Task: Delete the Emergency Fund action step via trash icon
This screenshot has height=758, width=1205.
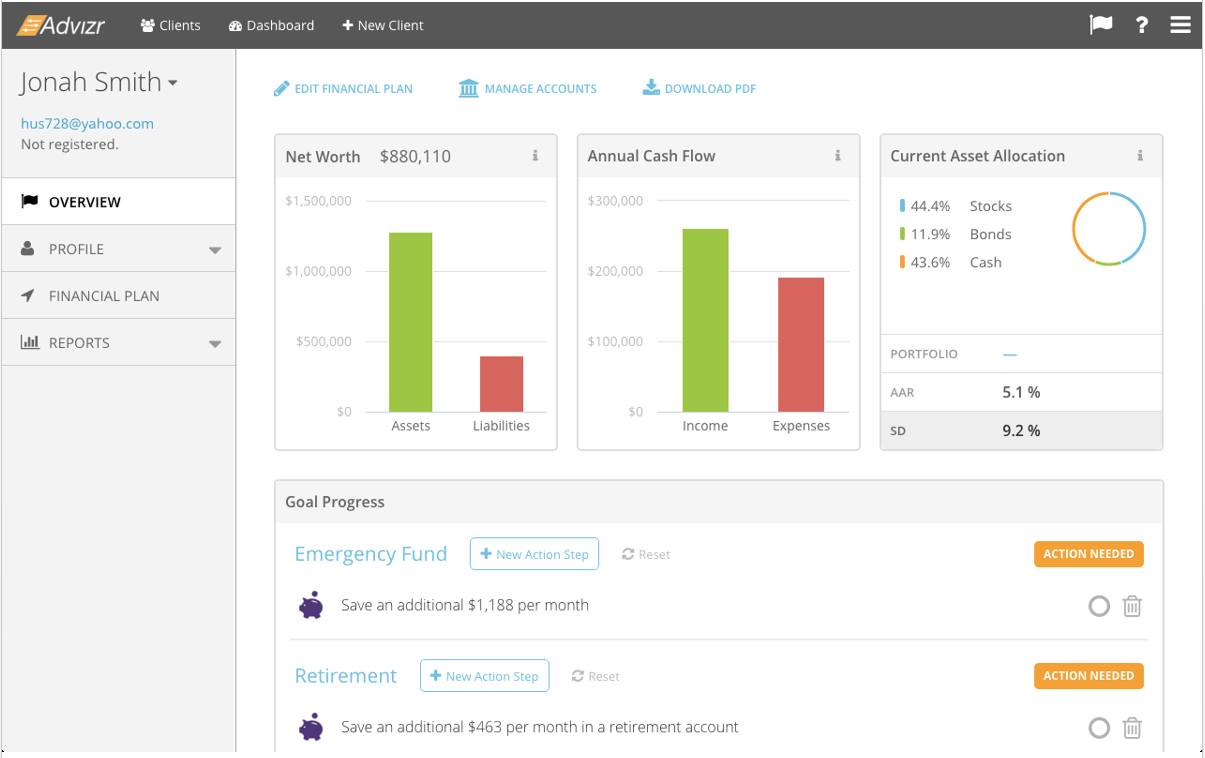Action: point(1131,606)
